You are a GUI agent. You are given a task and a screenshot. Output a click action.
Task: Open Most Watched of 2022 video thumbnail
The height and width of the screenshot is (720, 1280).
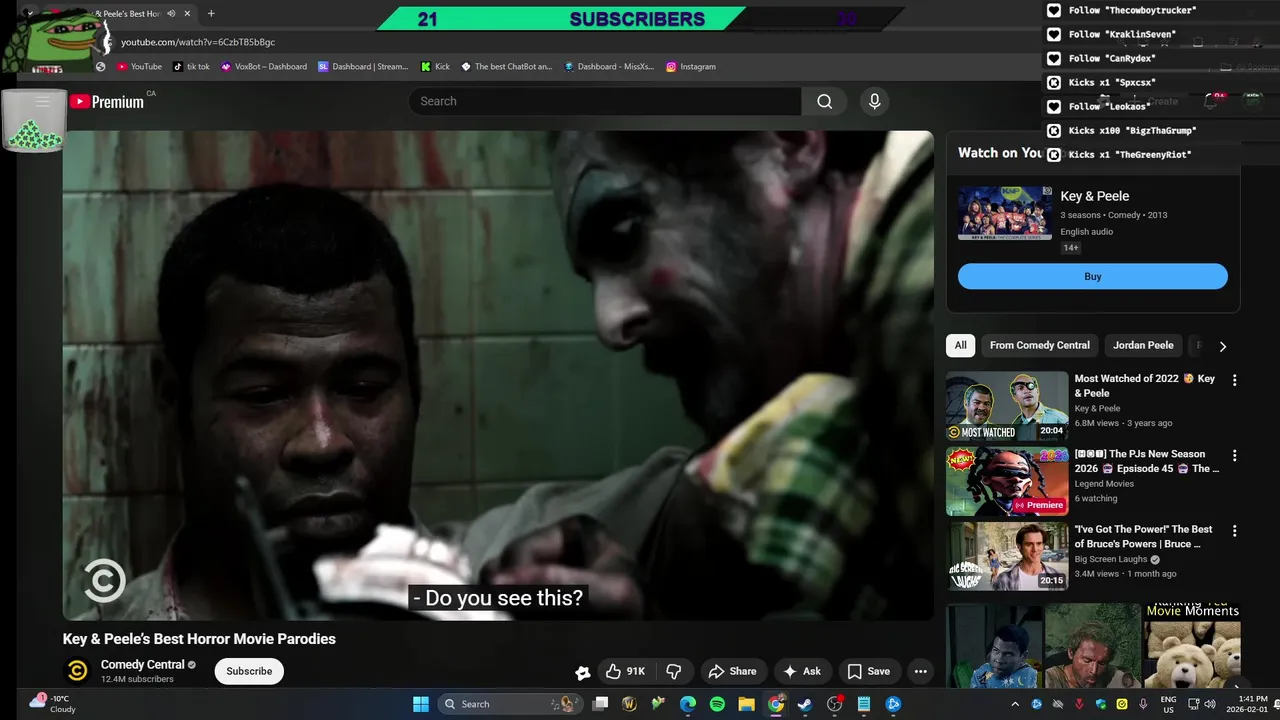(x=1007, y=406)
